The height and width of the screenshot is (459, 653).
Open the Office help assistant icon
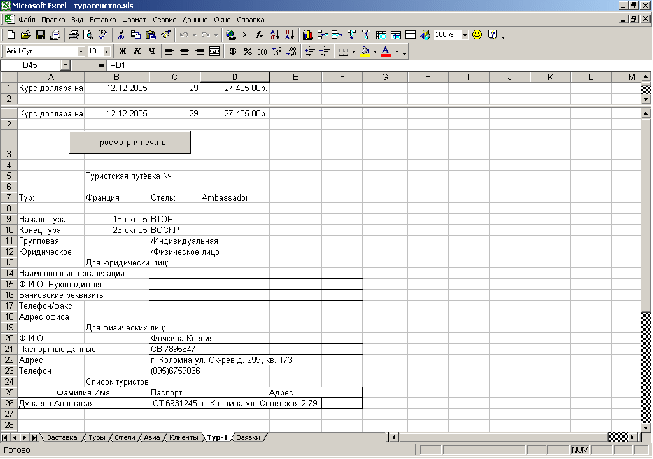[x=492, y=35]
